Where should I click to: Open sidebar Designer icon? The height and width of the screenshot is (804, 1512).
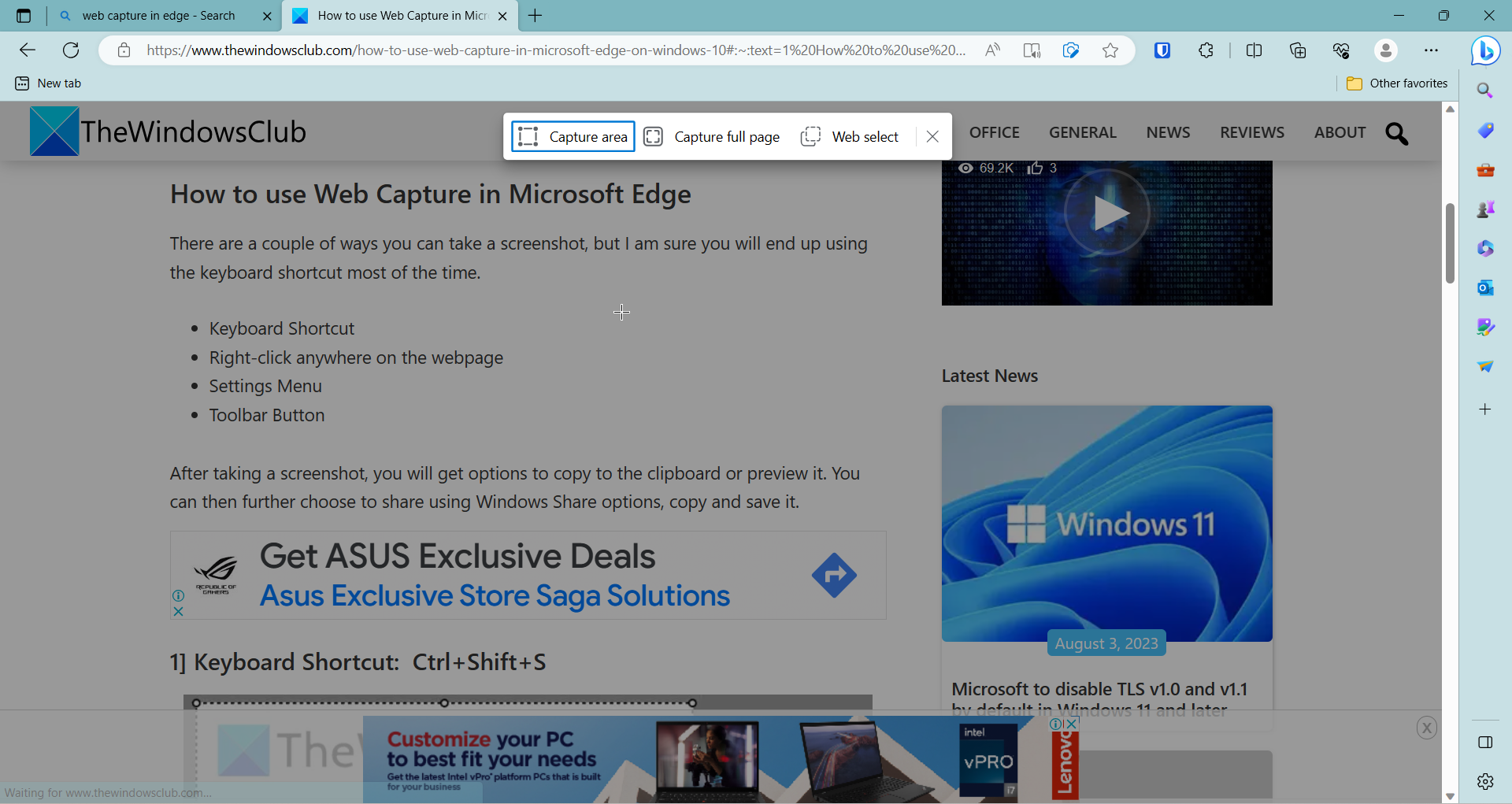[1485, 327]
